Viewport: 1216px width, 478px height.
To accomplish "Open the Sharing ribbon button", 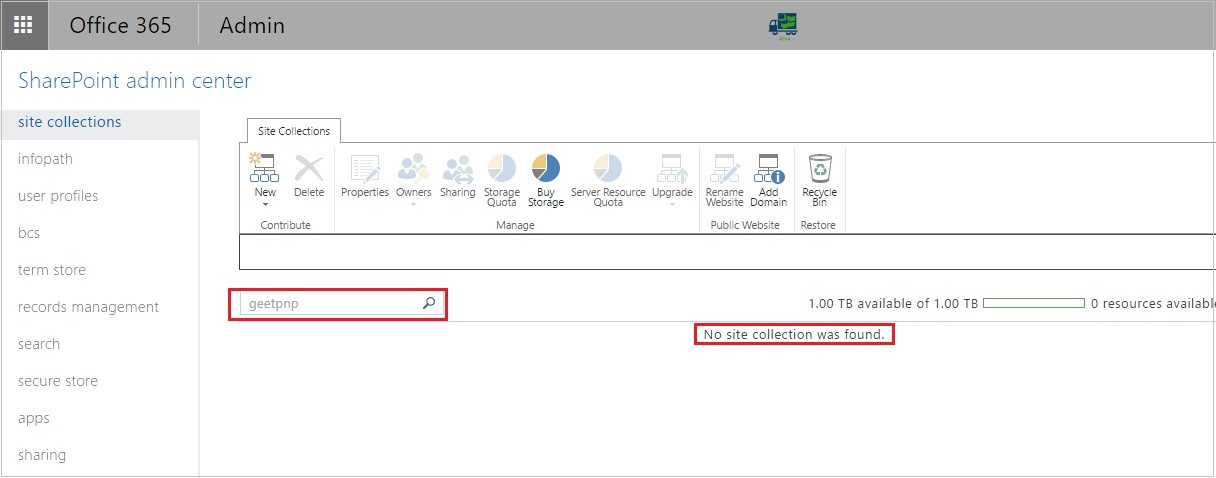I will pos(458,175).
